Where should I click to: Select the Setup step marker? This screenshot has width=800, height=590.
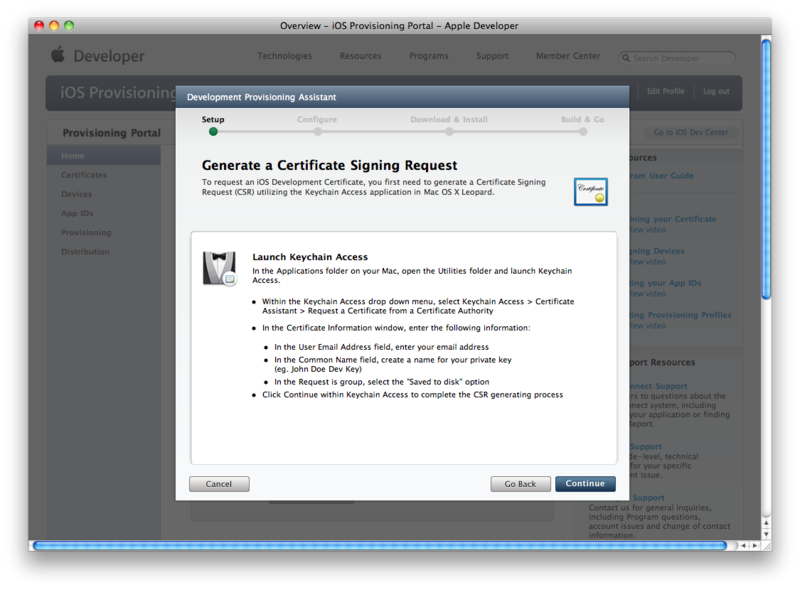(x=213, y=132)
